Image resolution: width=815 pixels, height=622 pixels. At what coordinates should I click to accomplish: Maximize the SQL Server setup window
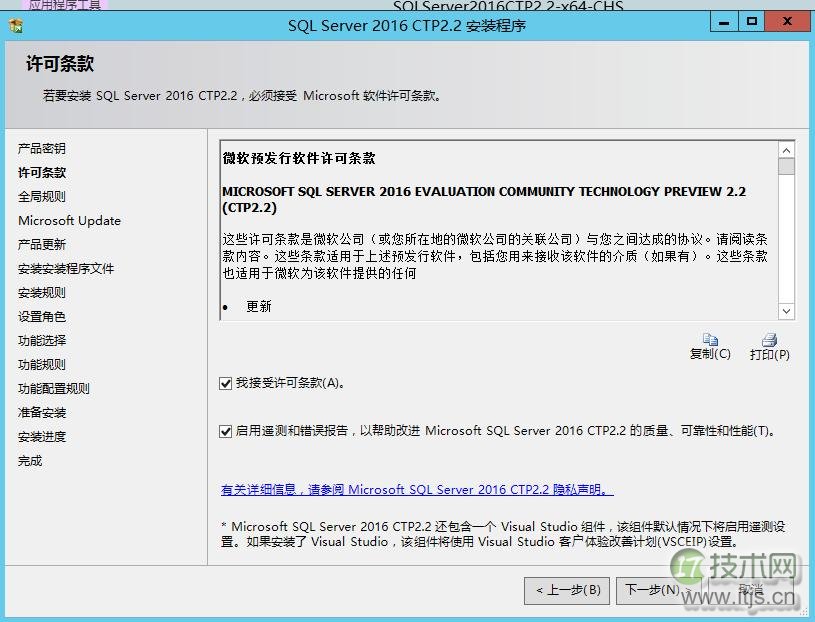[752, 22]
